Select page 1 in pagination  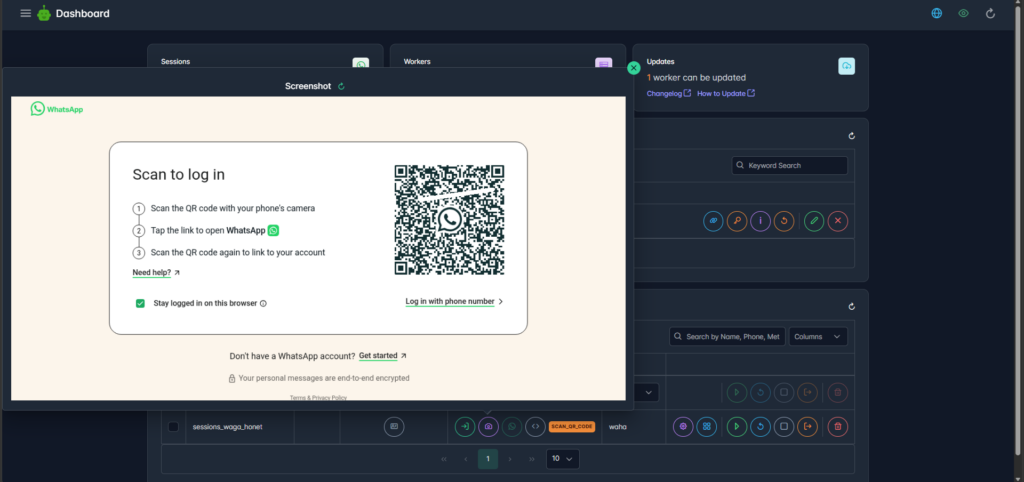coord(488,459)
